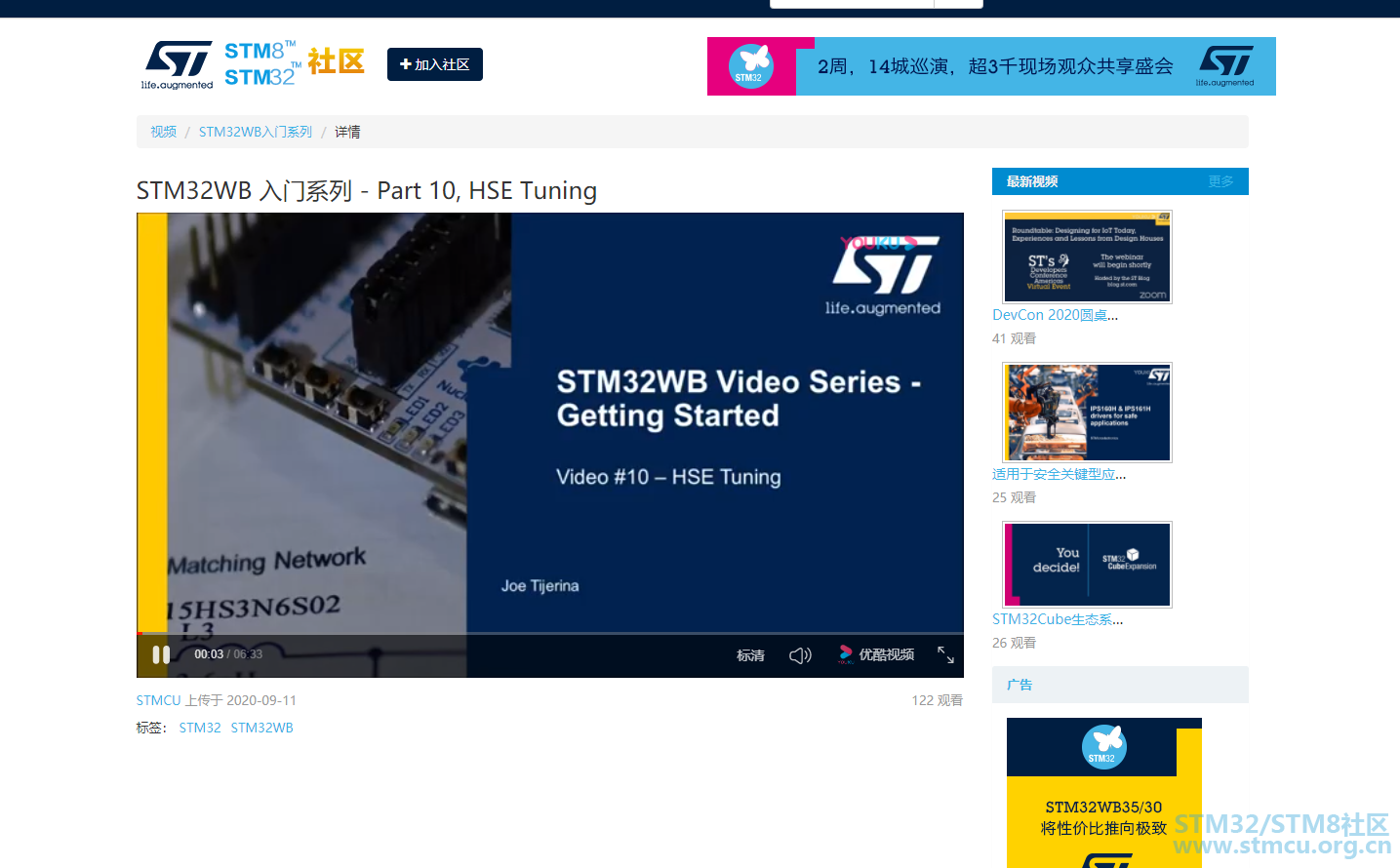Screen dimensions: 1400x868
Task: Click the 广告 section header
Action: 1020,685
